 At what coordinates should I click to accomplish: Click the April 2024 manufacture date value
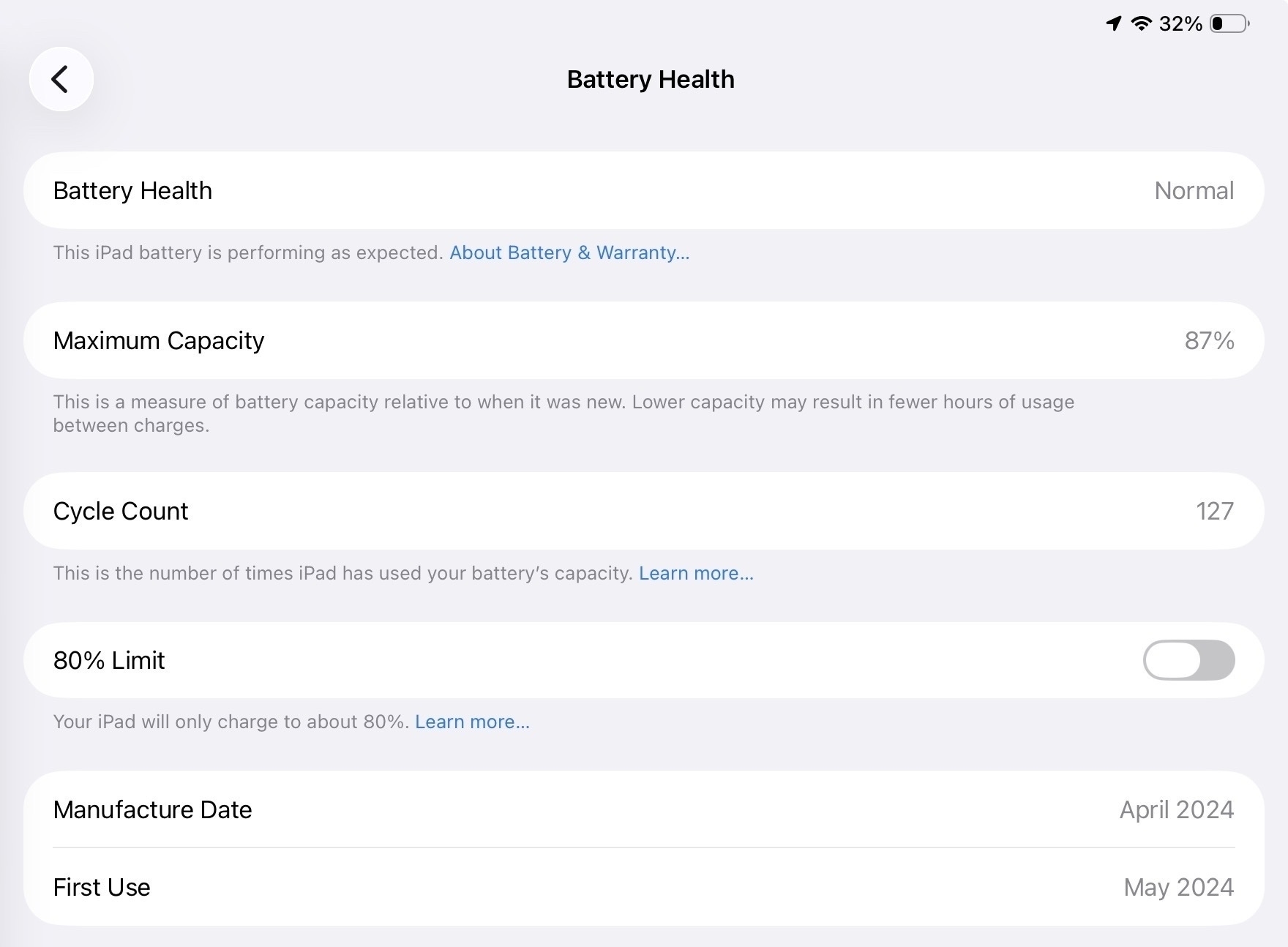pos(1176,809)
